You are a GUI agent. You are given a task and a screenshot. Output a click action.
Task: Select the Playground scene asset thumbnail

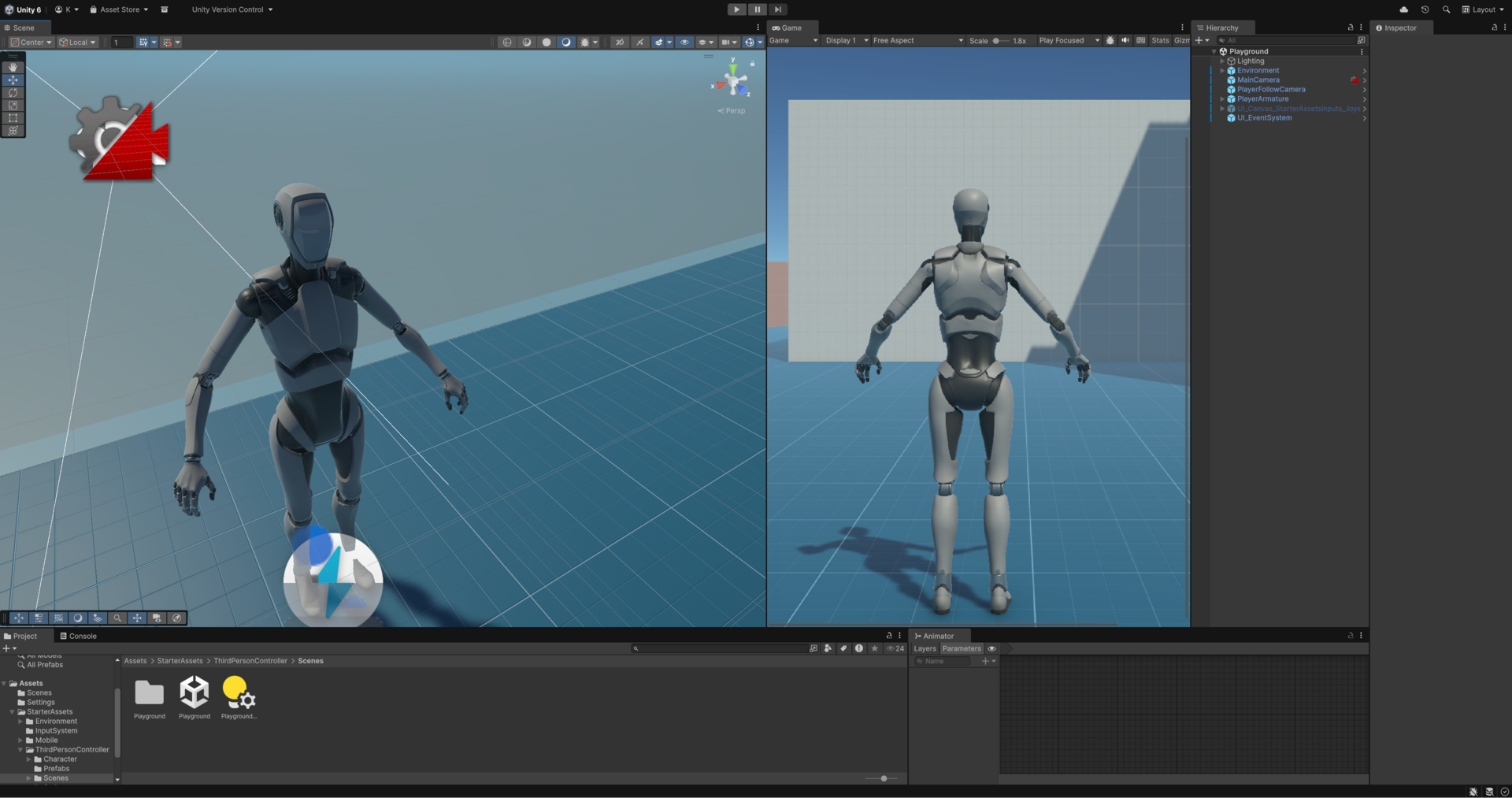coord(194,693)
